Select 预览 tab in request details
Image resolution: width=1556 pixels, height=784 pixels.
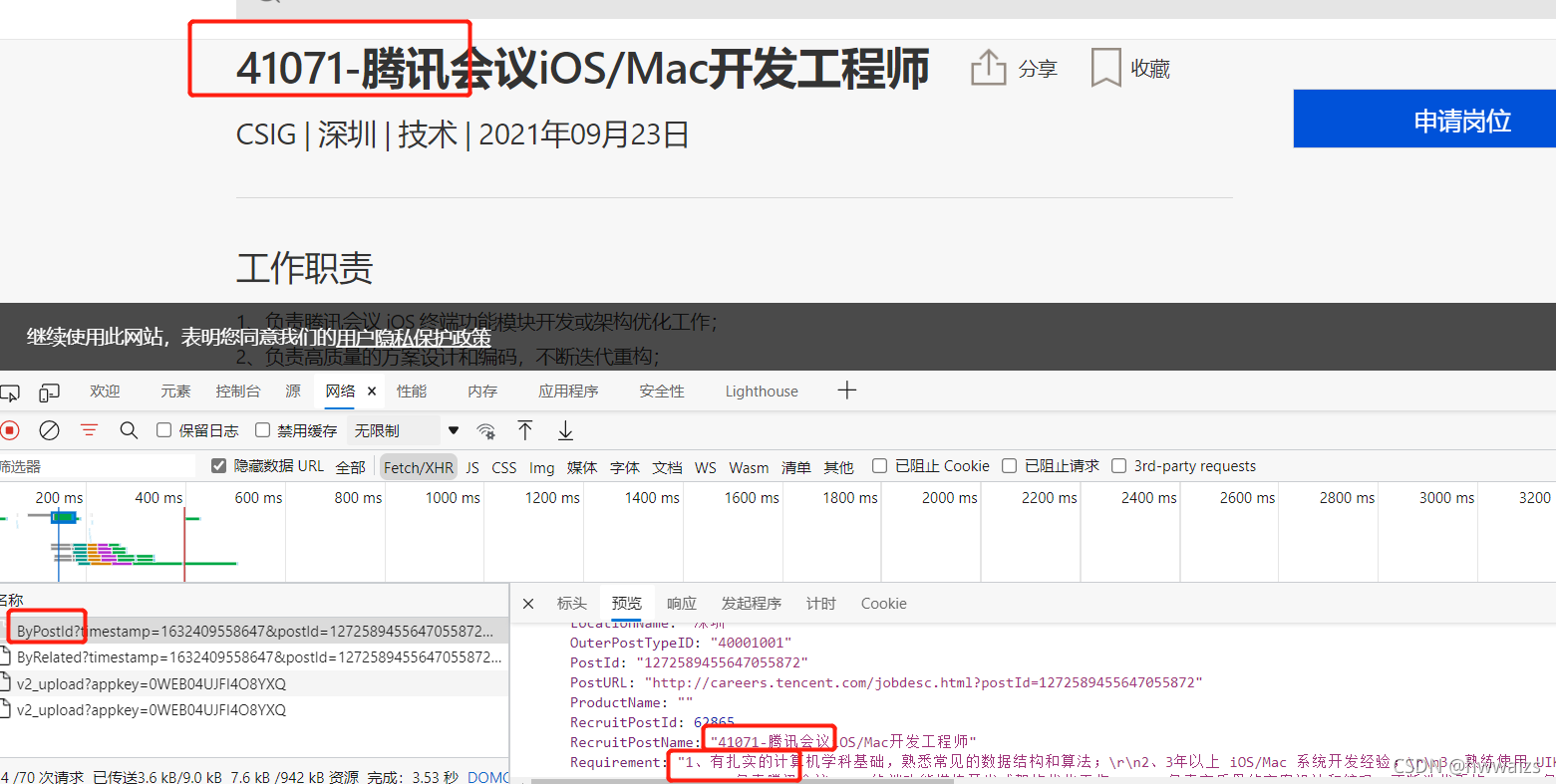627,604
